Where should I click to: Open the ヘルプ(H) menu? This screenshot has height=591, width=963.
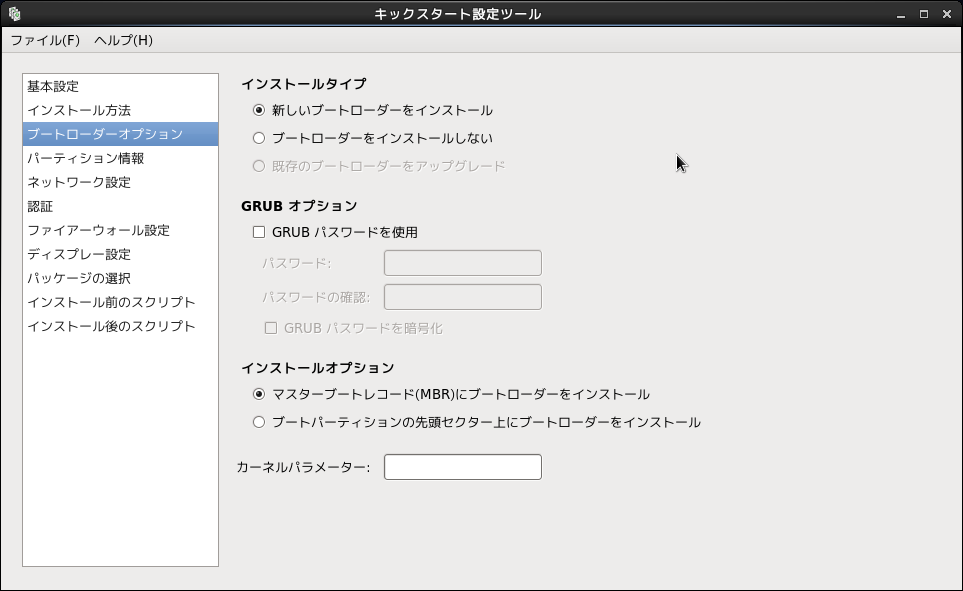click(123, 40)
